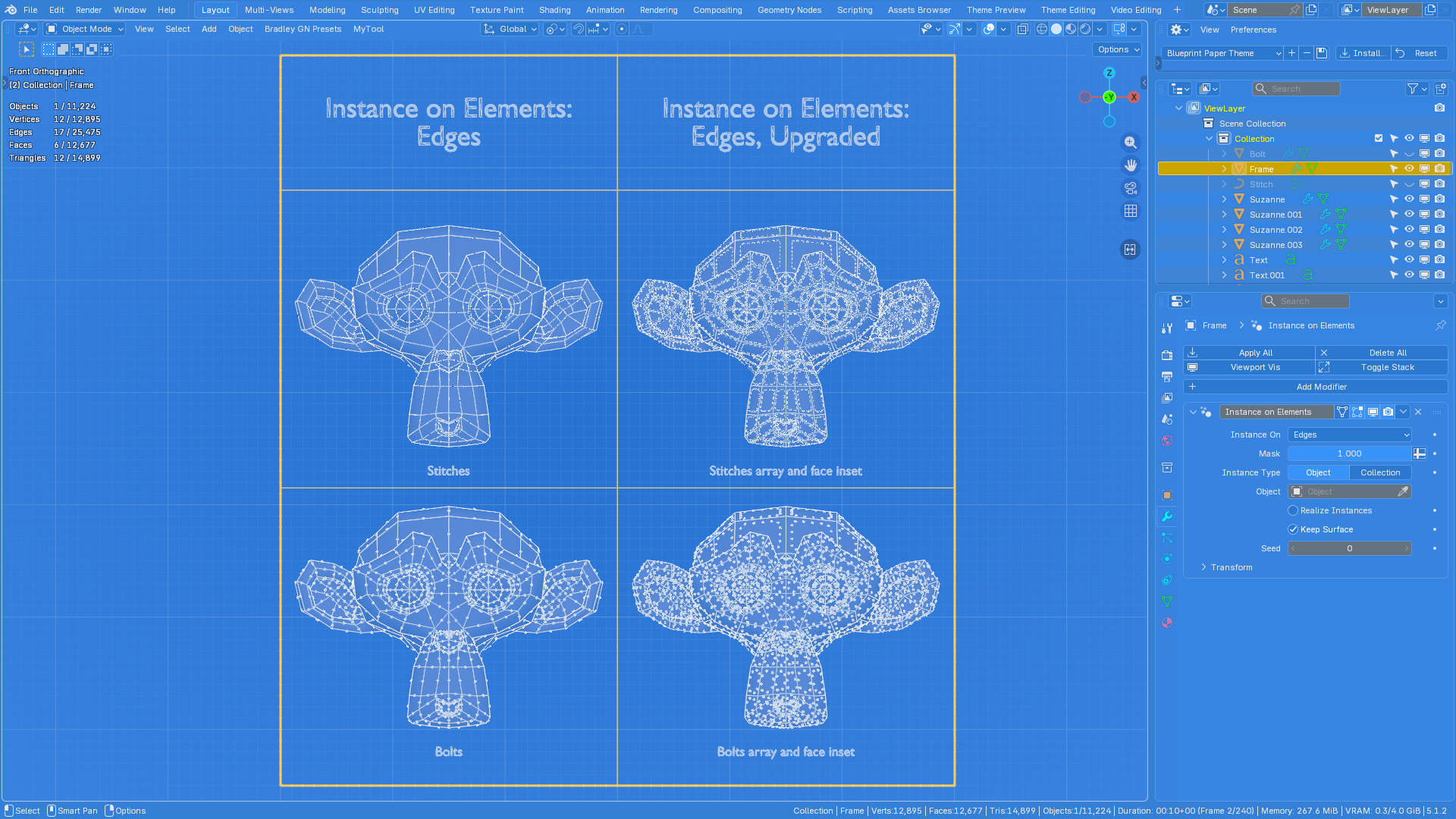
Task: Open the Instance On Edges dropdown
Action: [1350, 435]
